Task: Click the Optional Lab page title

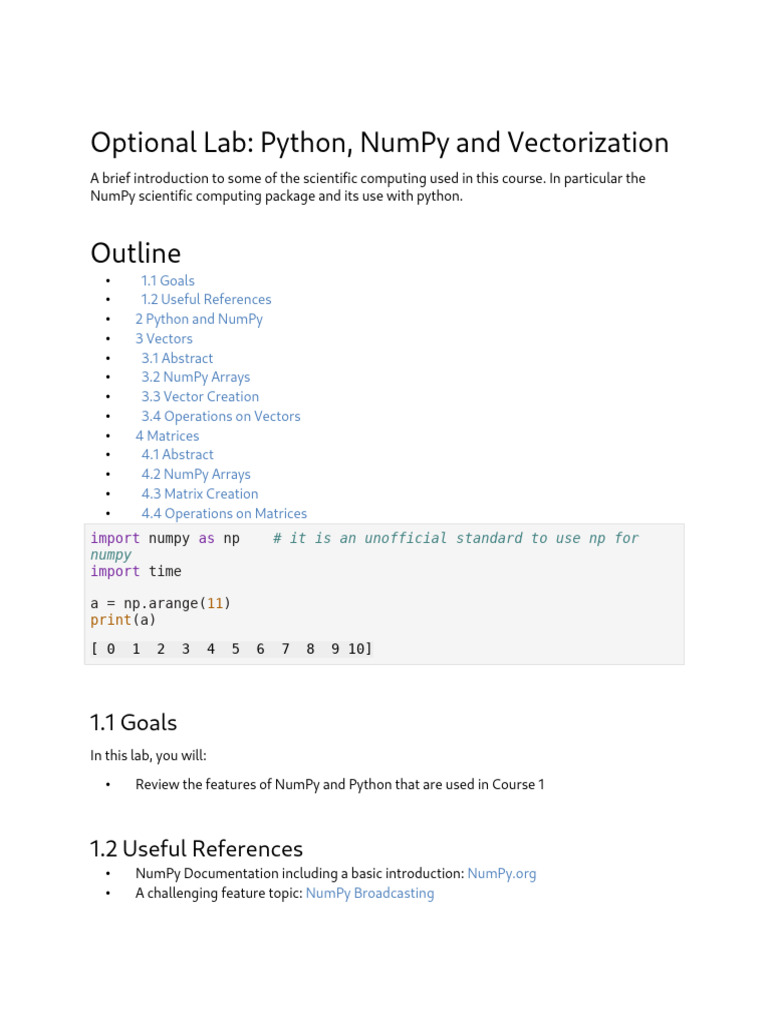Action: point(379,143)
